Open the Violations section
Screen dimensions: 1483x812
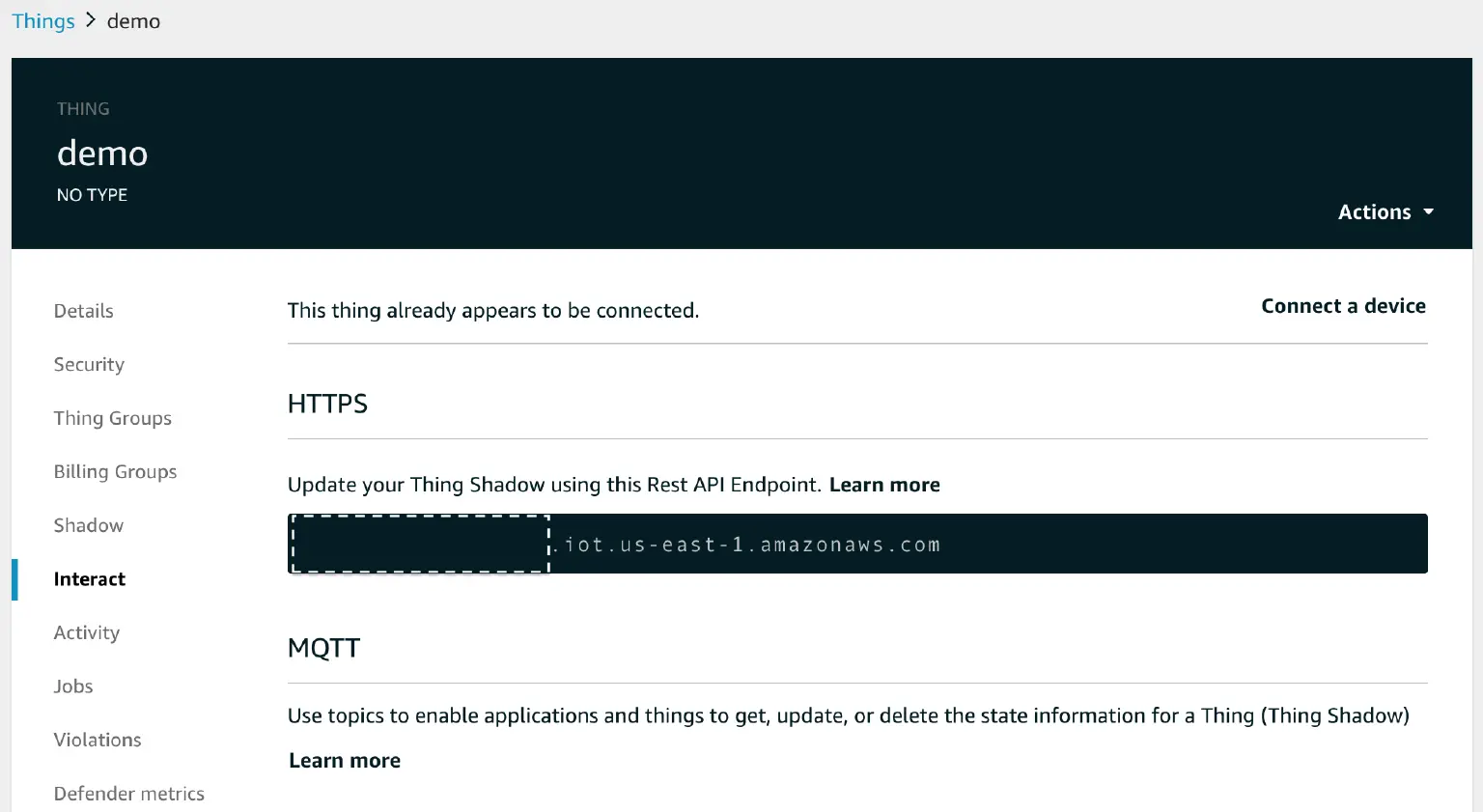(98, 740)
